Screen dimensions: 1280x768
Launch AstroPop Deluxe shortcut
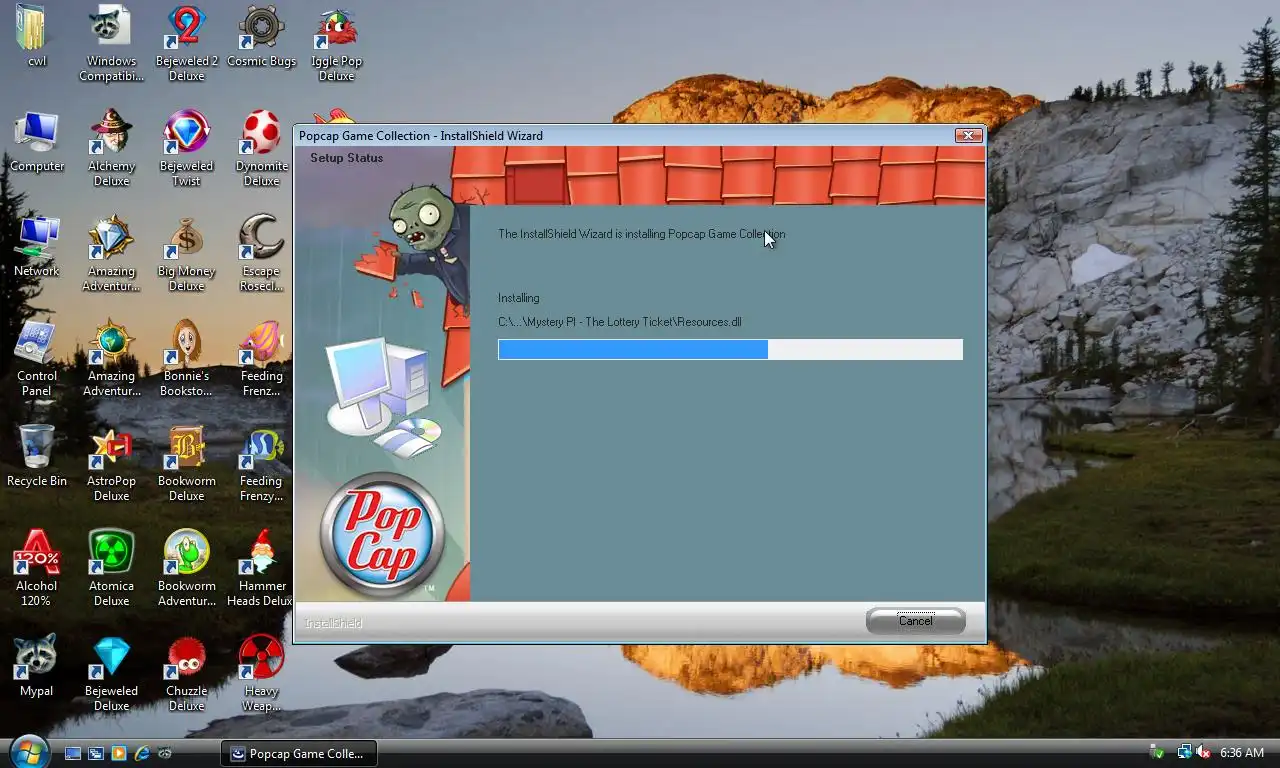click(111, 464)
